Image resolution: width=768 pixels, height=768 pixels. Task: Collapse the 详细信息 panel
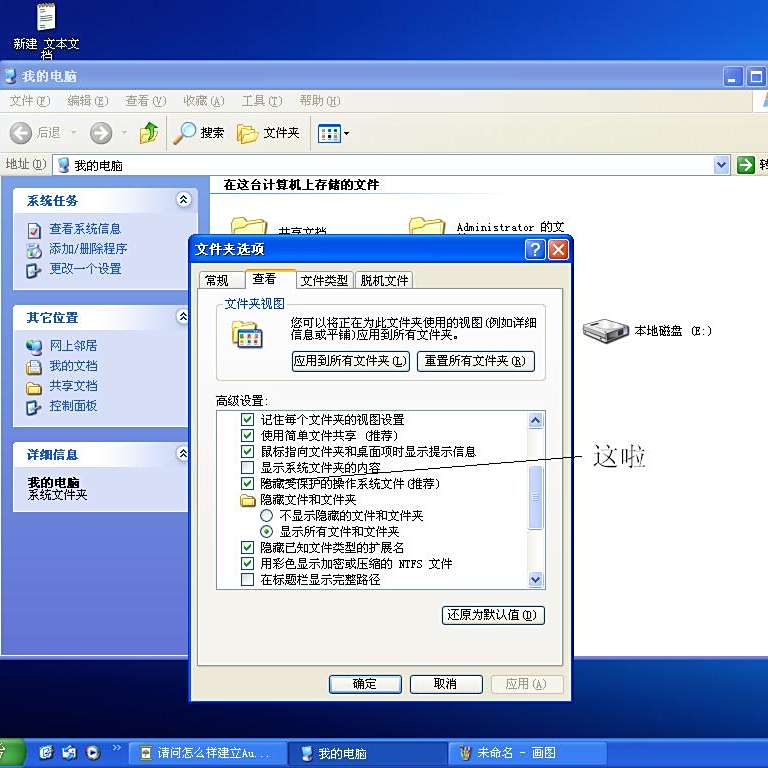[183, 454]
